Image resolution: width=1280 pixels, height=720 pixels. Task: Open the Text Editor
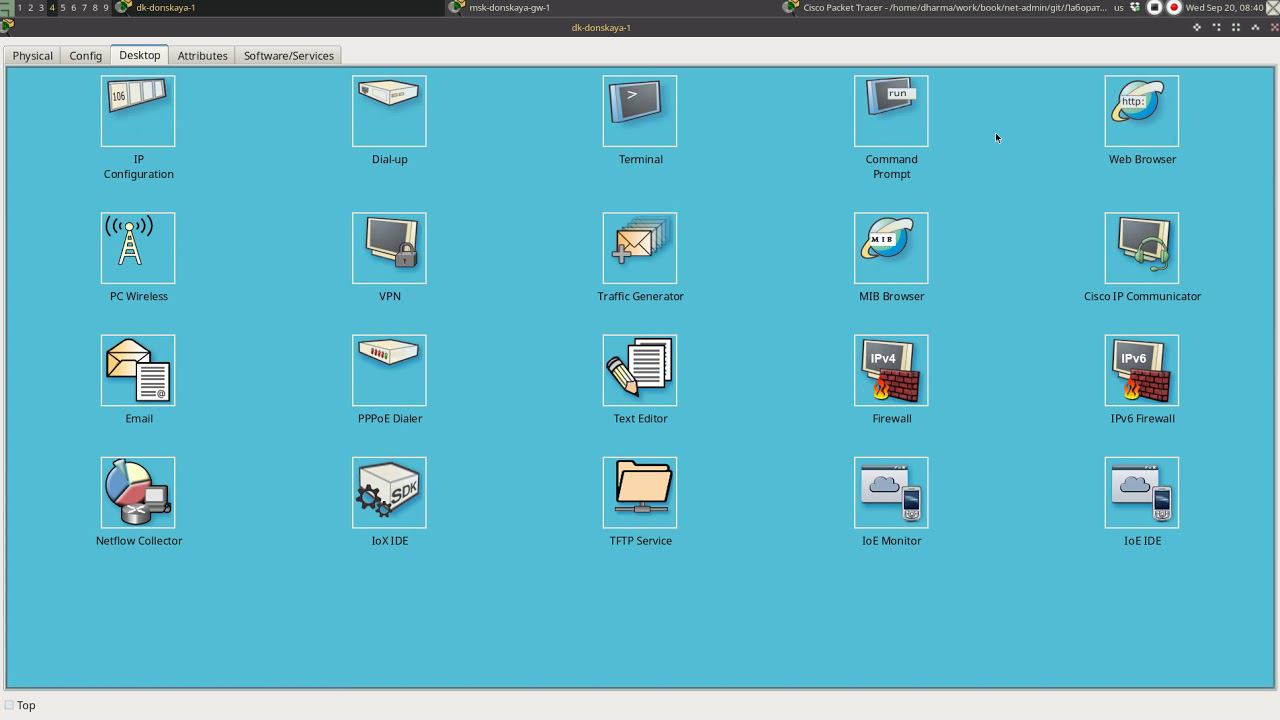click(640, 370)
